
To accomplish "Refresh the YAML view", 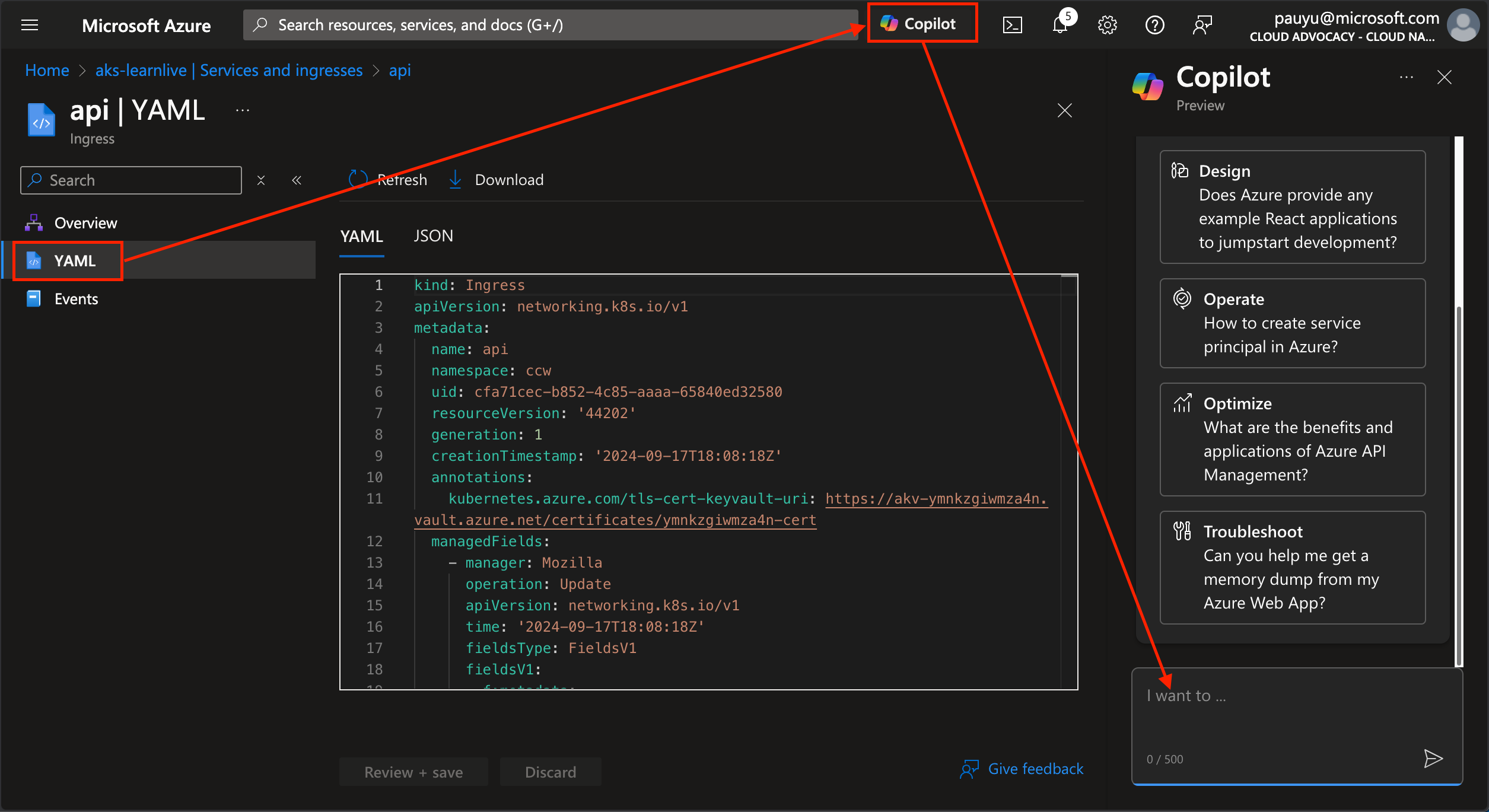I will pos(387,180).
